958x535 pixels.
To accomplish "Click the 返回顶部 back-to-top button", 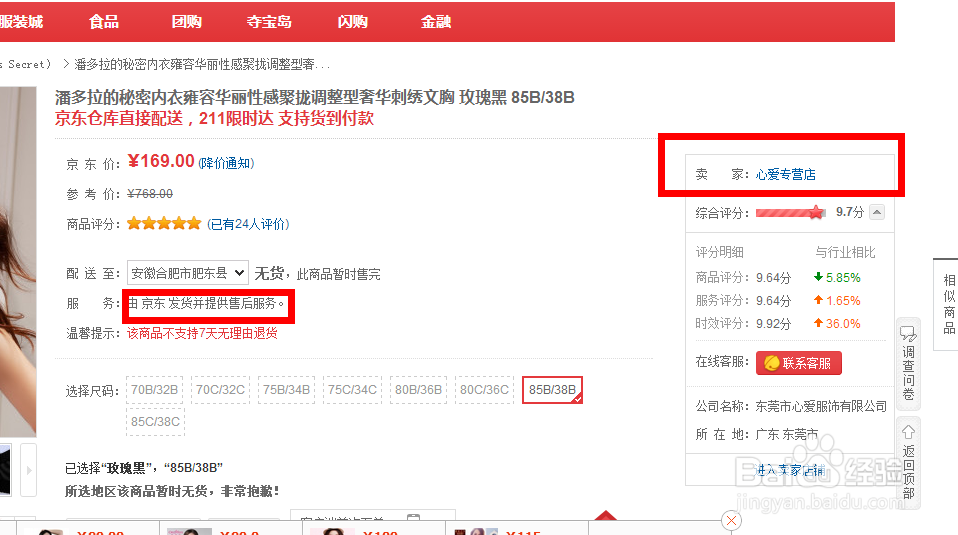I will (909, 463).
